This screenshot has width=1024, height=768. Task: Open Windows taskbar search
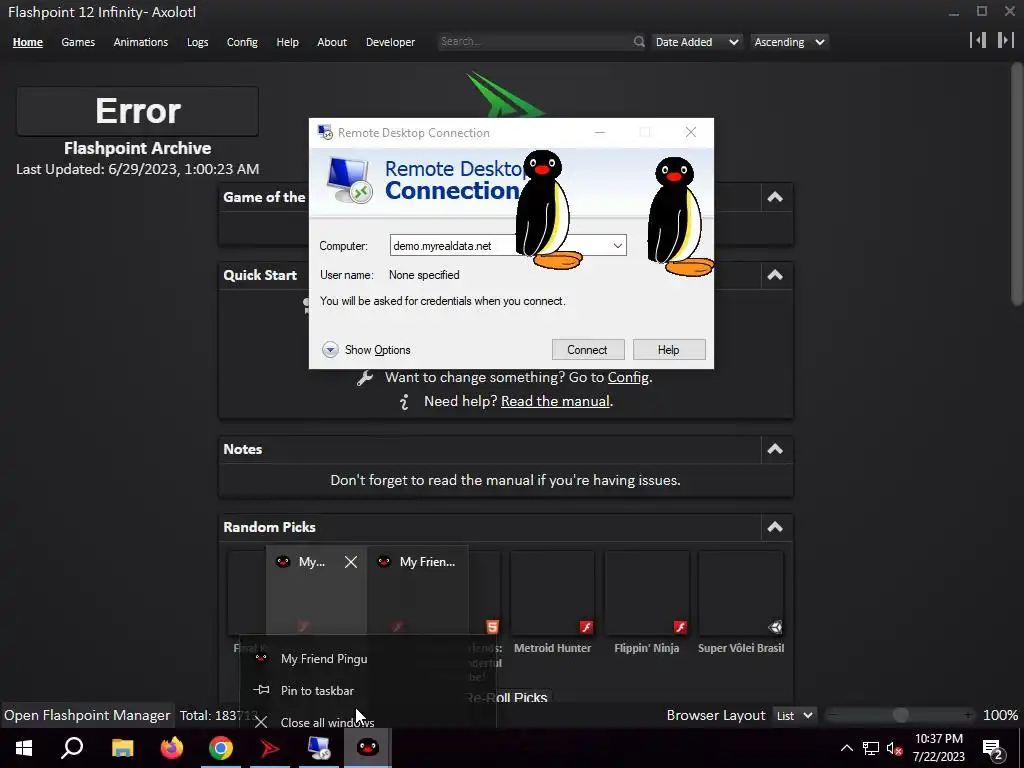[x=72, y=748]
